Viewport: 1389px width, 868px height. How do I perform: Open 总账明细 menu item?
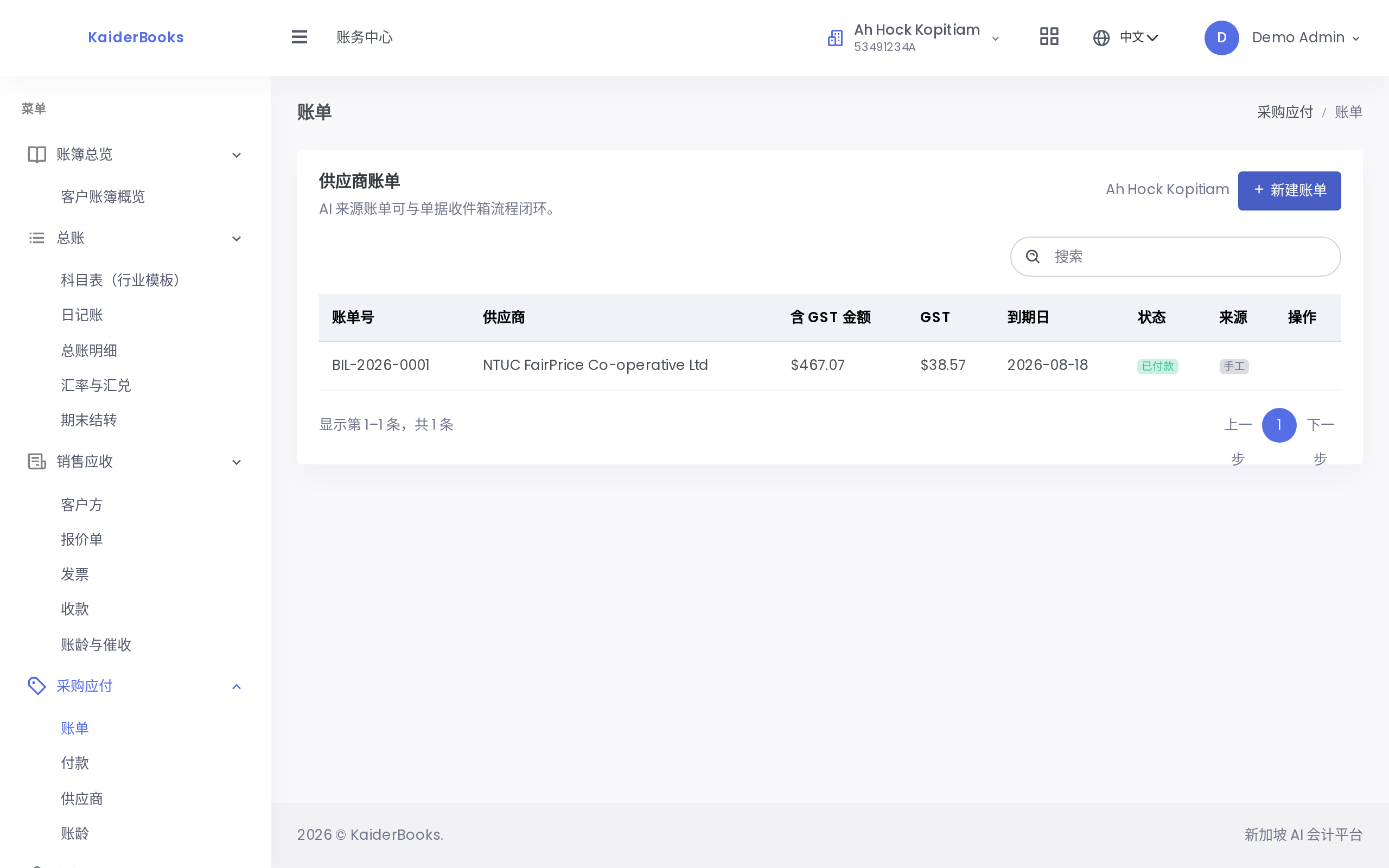89,351
